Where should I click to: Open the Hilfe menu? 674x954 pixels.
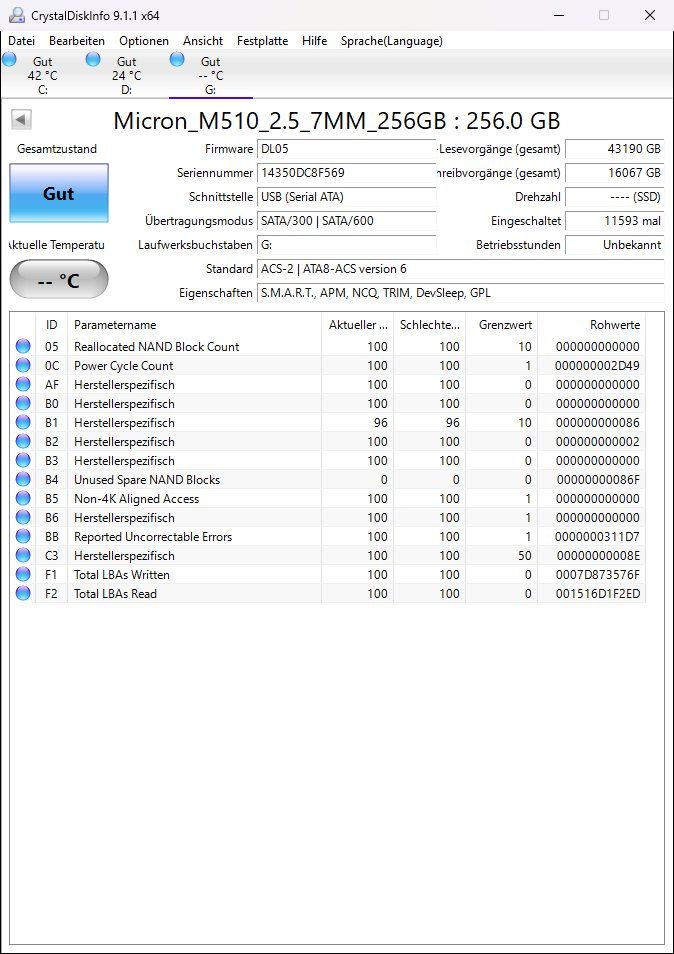[314, 41]
